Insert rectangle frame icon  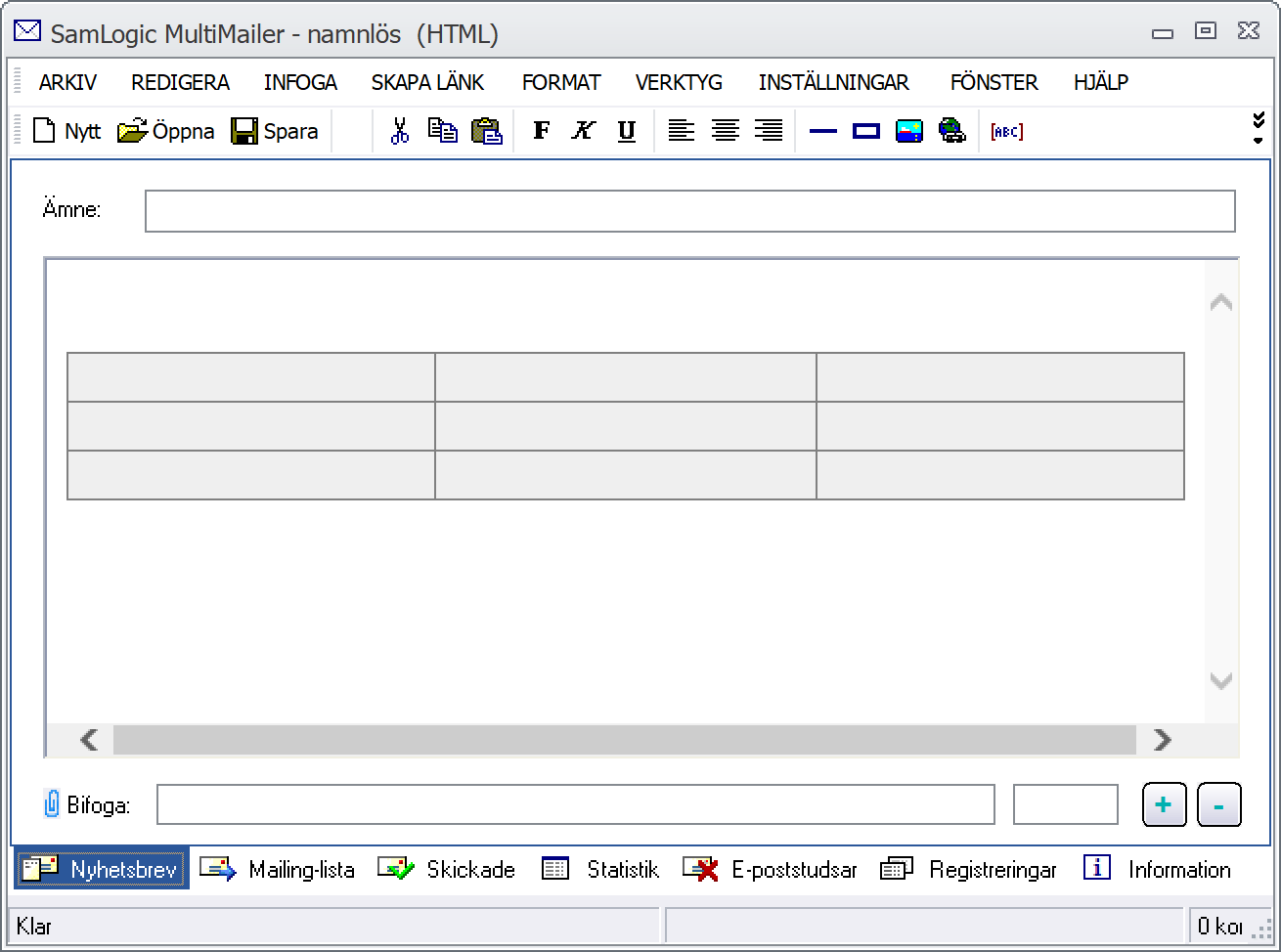[866, 131]
